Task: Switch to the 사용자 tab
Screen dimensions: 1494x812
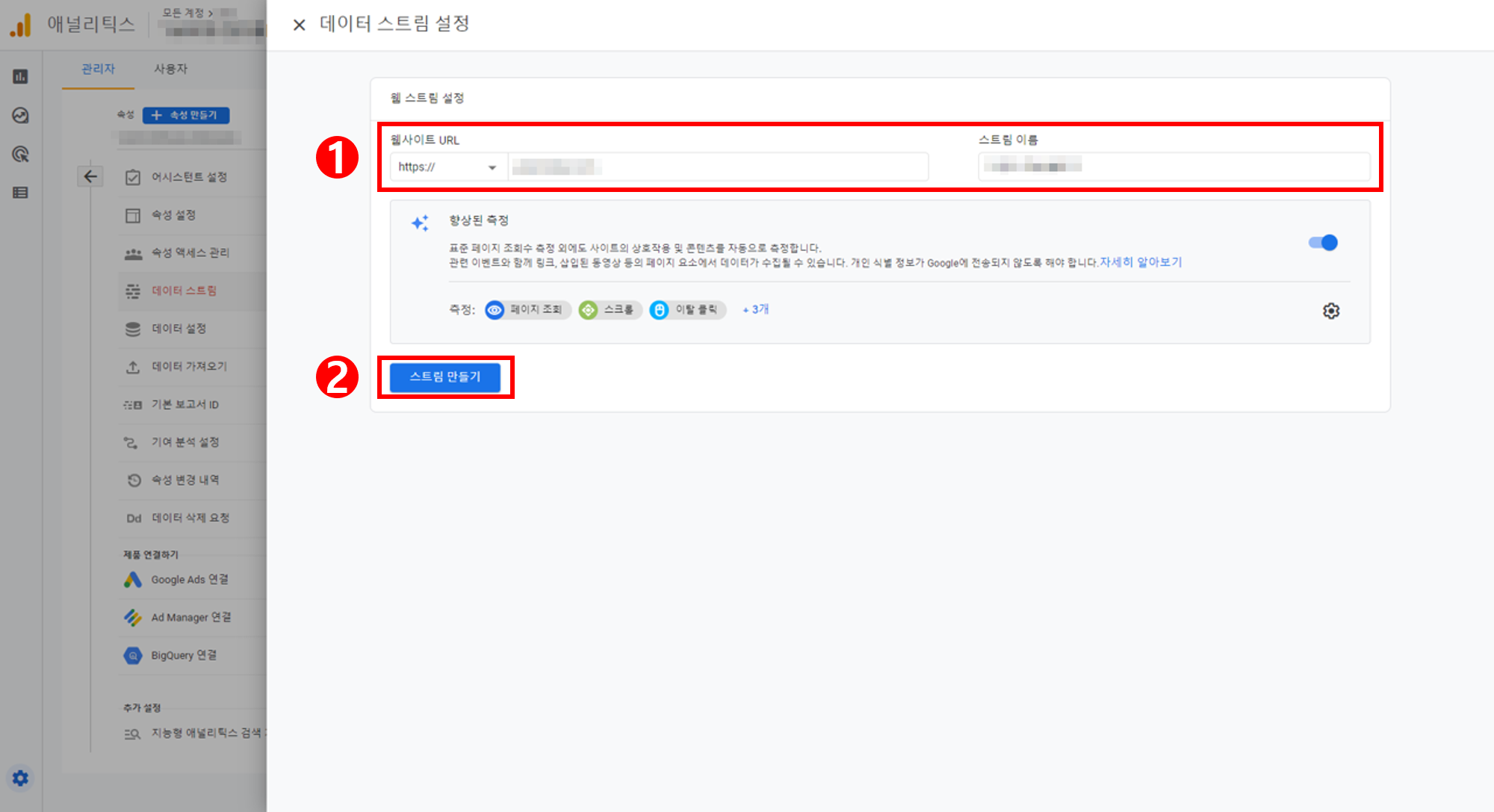Action: pos(170,69)
